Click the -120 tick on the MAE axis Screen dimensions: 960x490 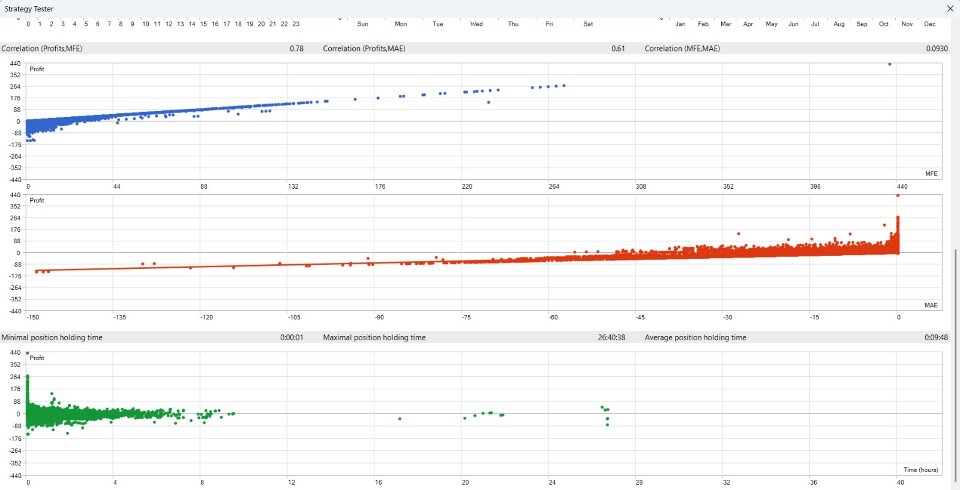click(206, 317)
